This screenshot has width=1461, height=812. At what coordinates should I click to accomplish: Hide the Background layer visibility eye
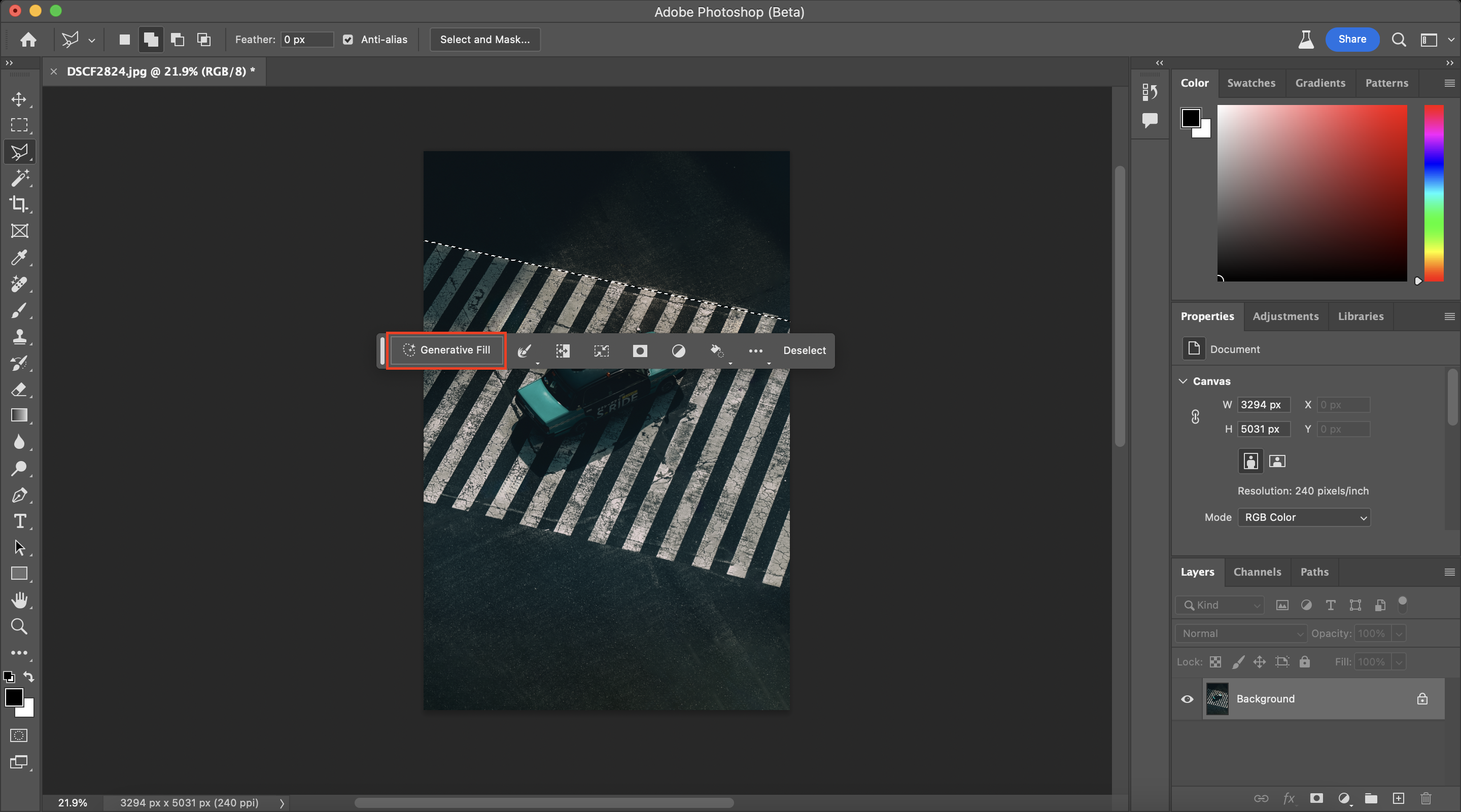pyautogui.click(x=1187, y=699)
